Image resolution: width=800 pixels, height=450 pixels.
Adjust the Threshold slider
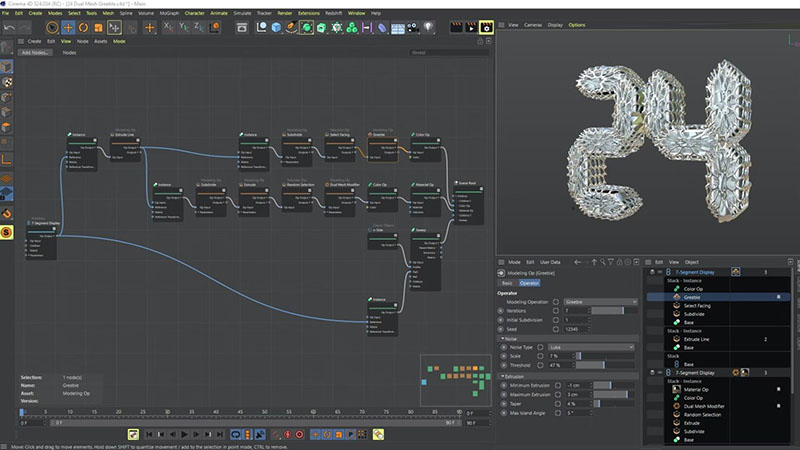[x=604, y=366]
